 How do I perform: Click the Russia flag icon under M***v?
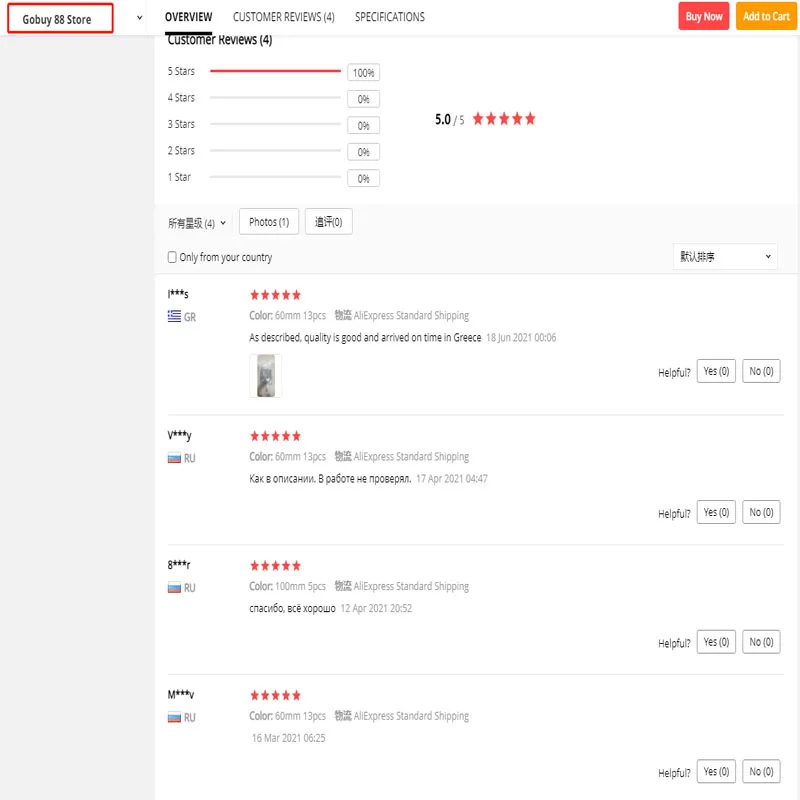tap(174, 717)
